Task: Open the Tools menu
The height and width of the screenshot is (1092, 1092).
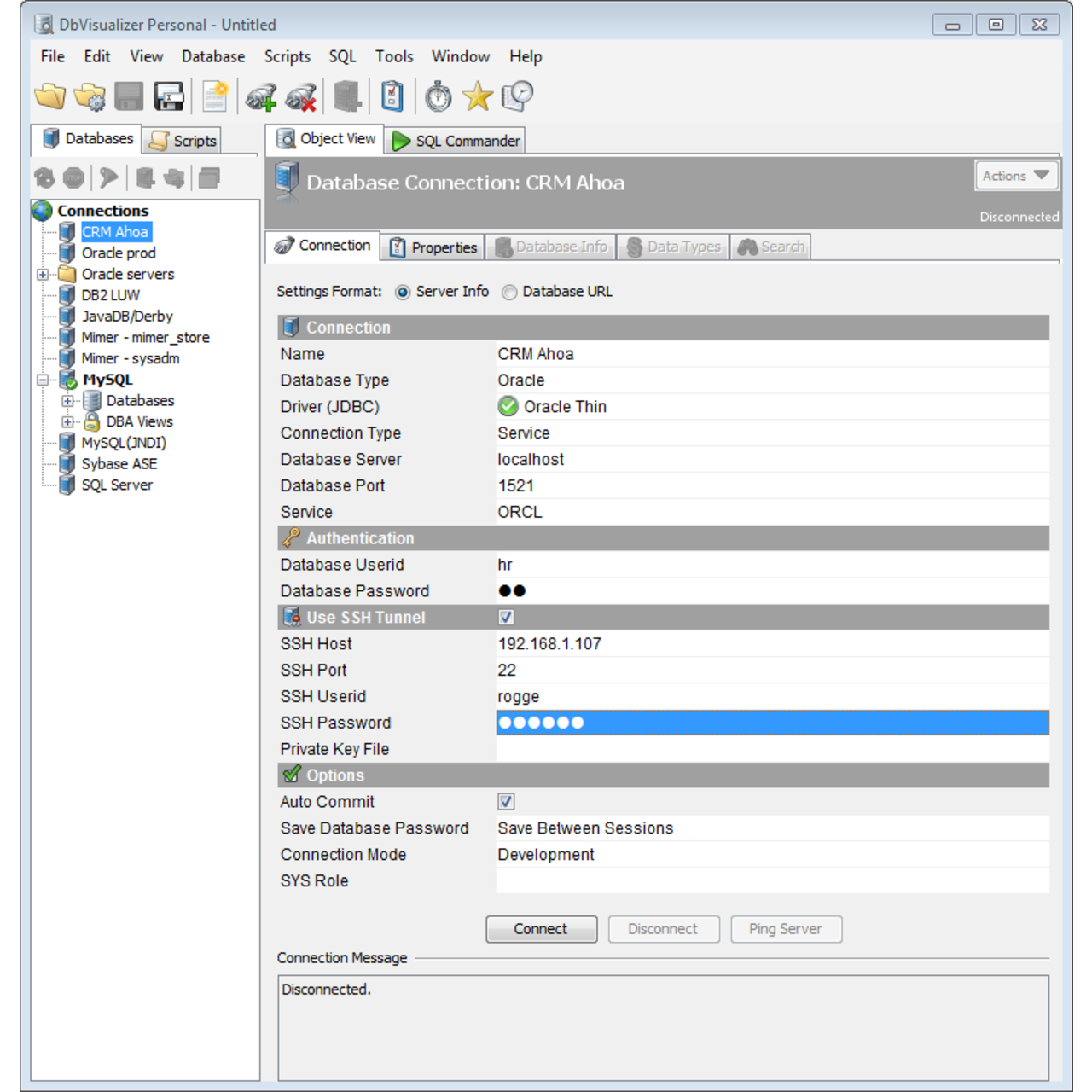Action: (x=393, y=56)
